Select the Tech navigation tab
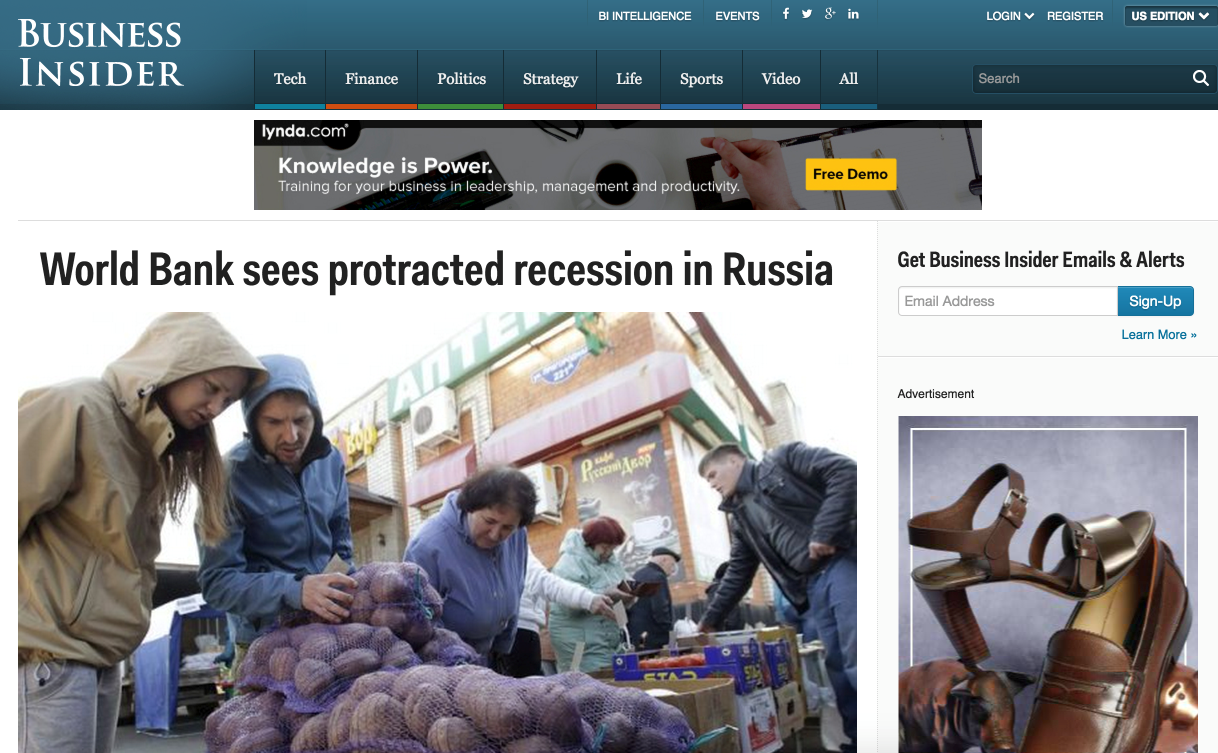1218x753 pixels. pyautogui.click(x=290, y=79)
